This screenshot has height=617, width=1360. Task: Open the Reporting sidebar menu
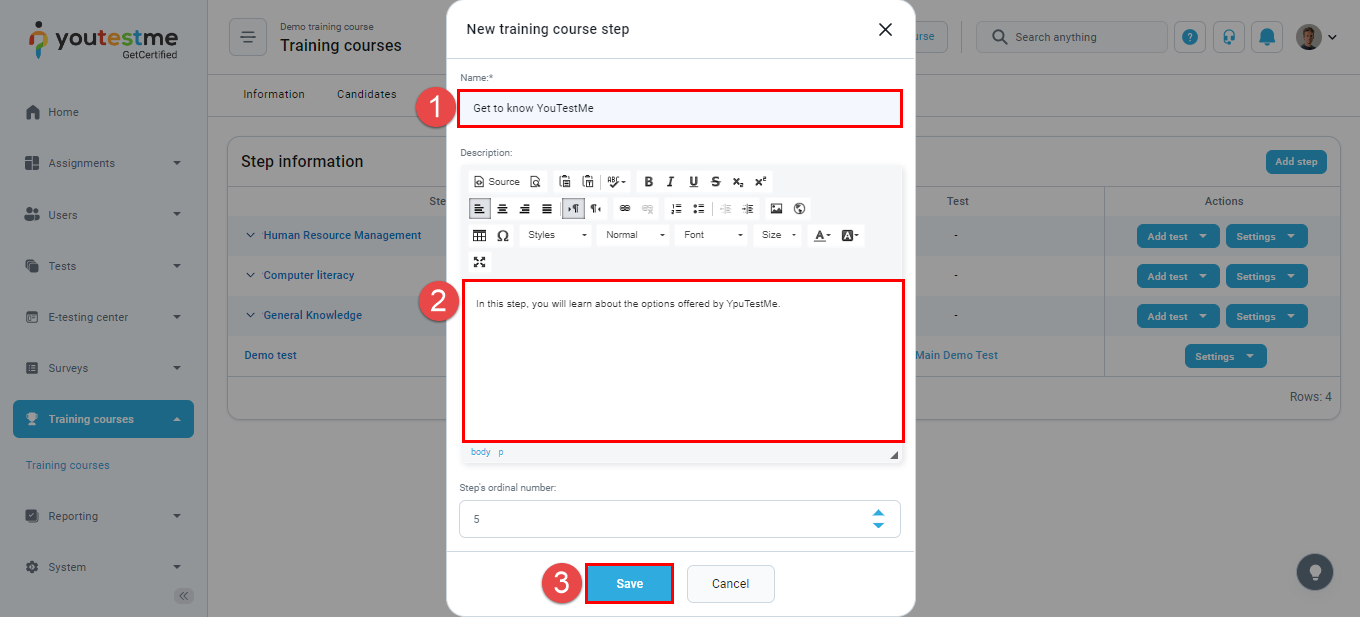(103, 516)
